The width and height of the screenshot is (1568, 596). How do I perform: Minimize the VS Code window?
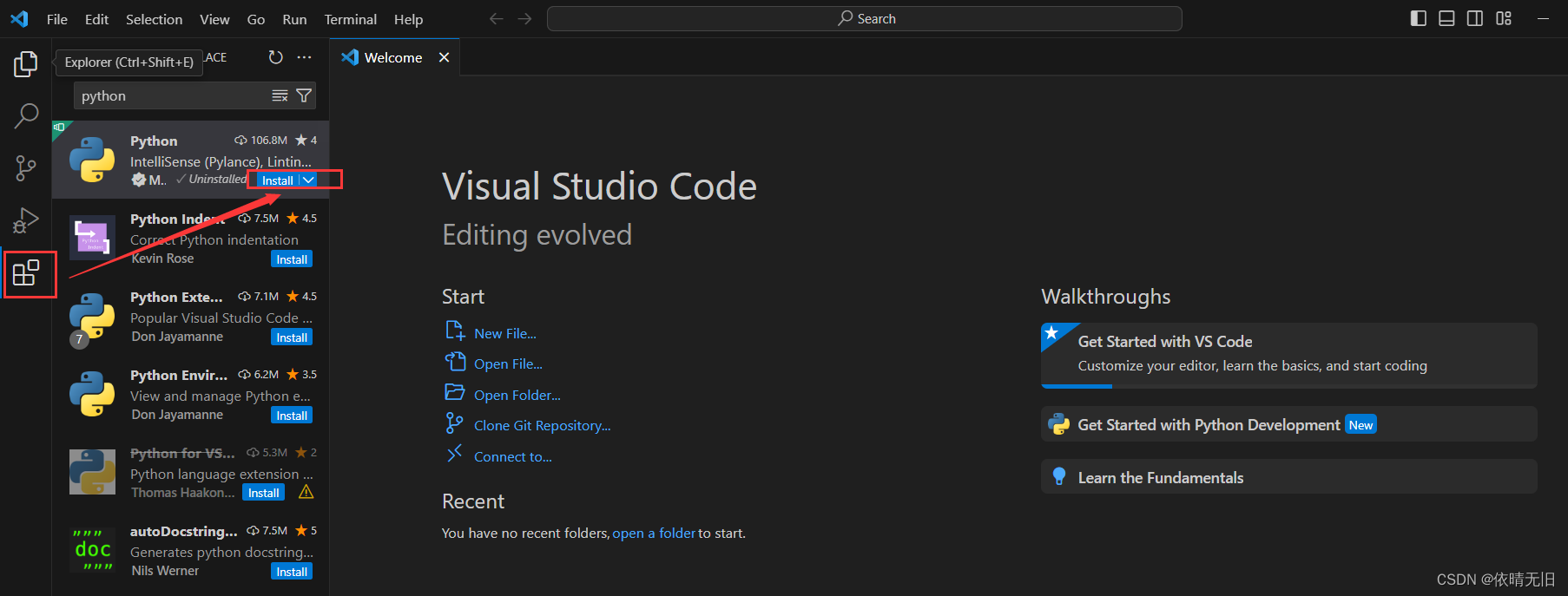click(1543, 18)
